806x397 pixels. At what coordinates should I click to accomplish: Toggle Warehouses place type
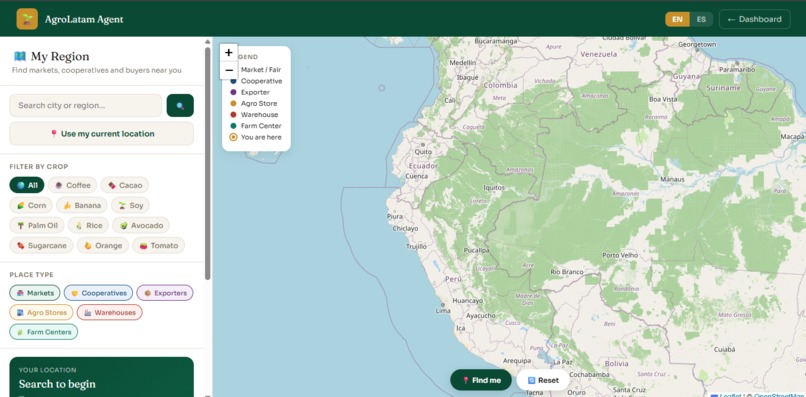click(109, 312)
